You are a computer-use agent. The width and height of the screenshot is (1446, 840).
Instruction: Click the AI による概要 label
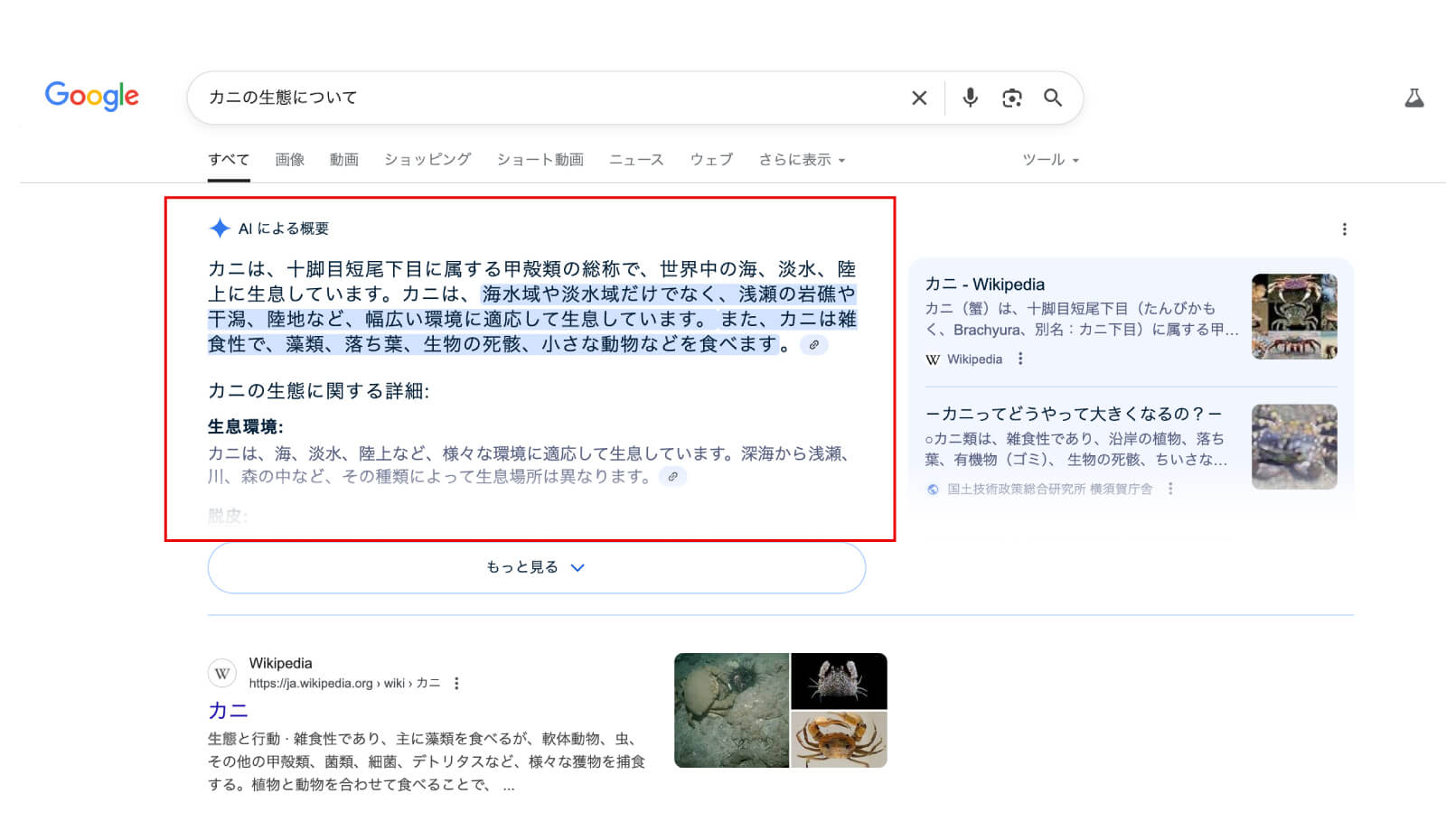tap(284, 229)
